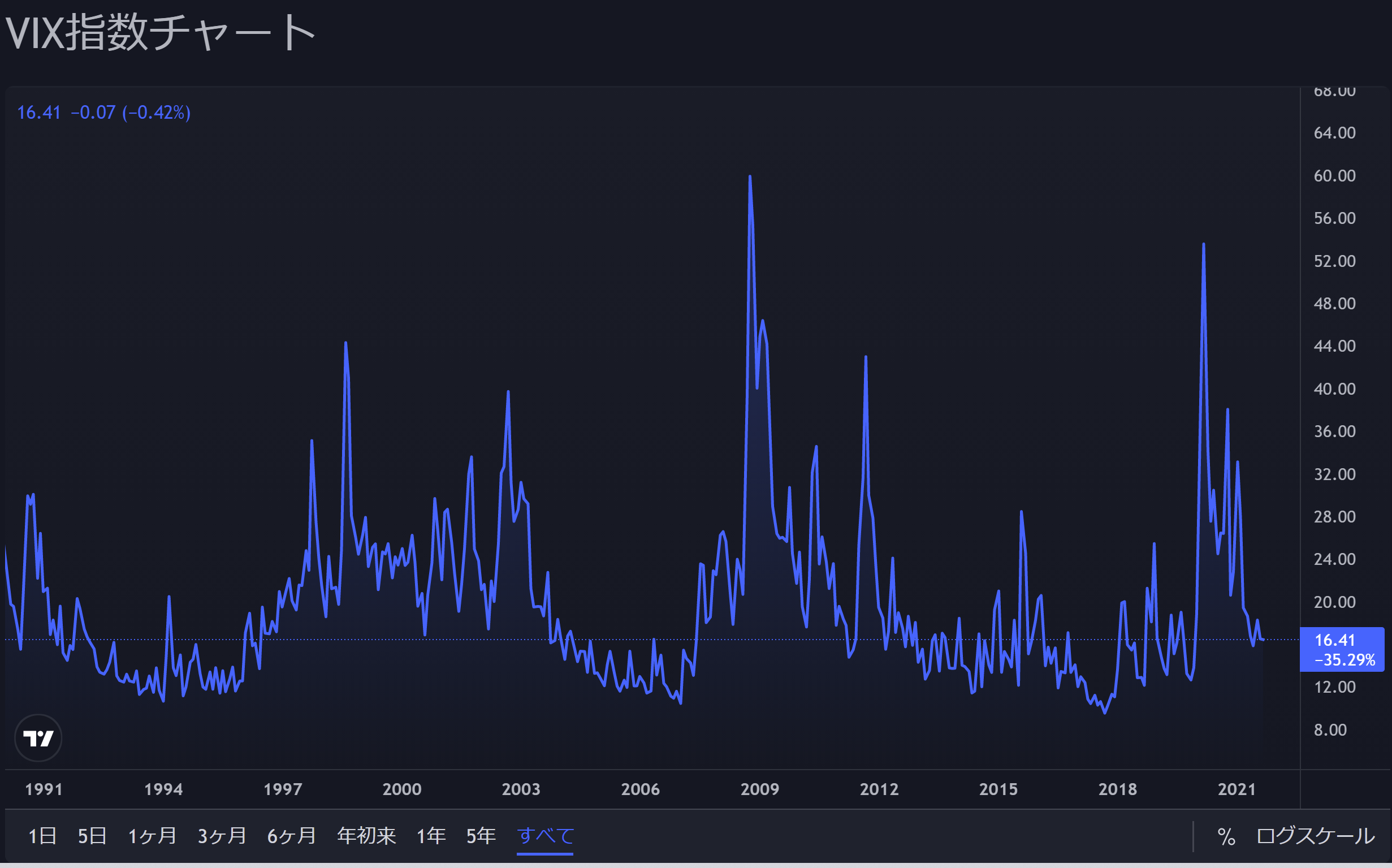Select the すべて range tab
The width and height of the screenshot is (1392, 868).
[x=544, y=836]
